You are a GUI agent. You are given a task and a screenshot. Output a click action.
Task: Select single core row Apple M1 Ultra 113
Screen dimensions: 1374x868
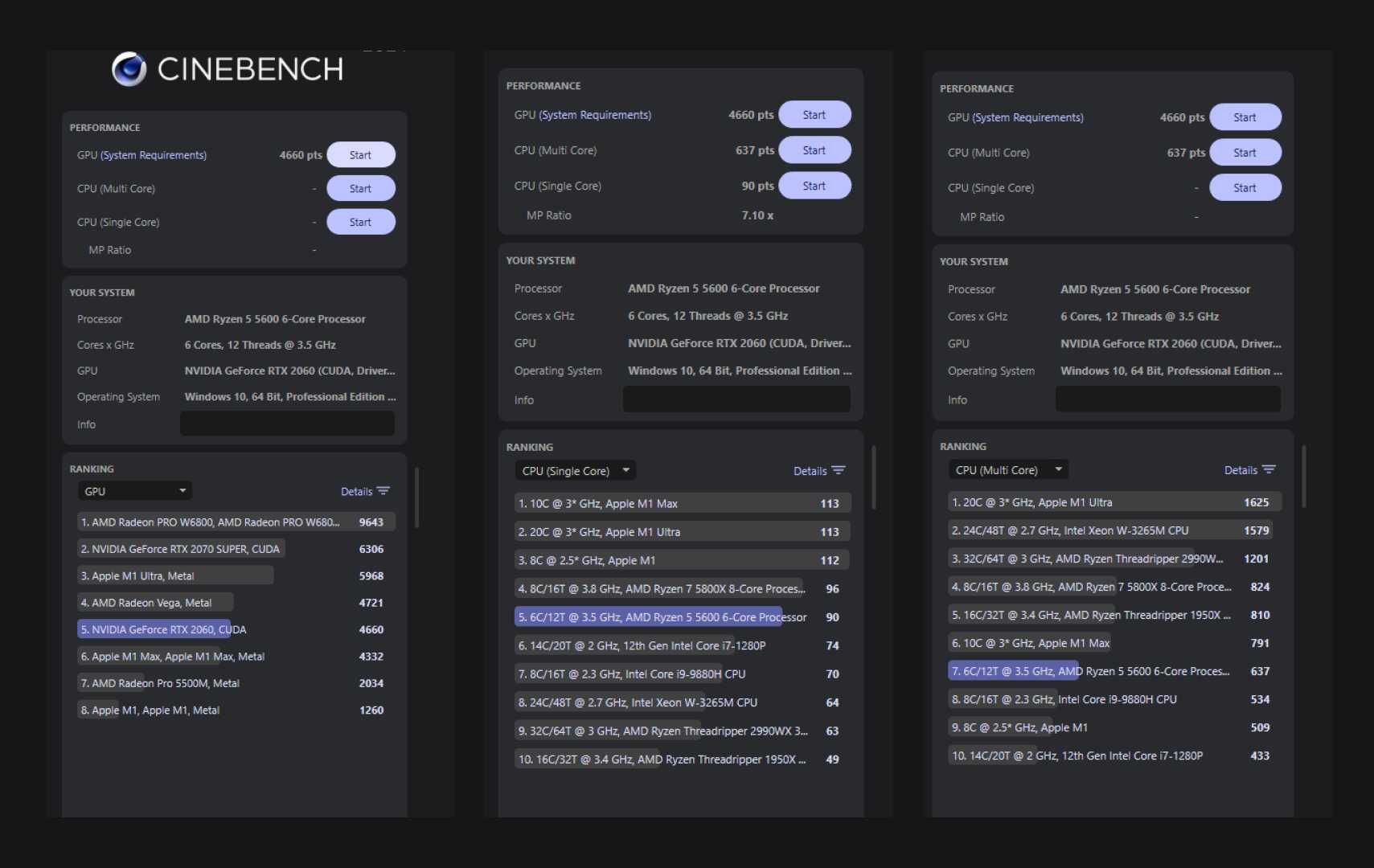(683, 532)
